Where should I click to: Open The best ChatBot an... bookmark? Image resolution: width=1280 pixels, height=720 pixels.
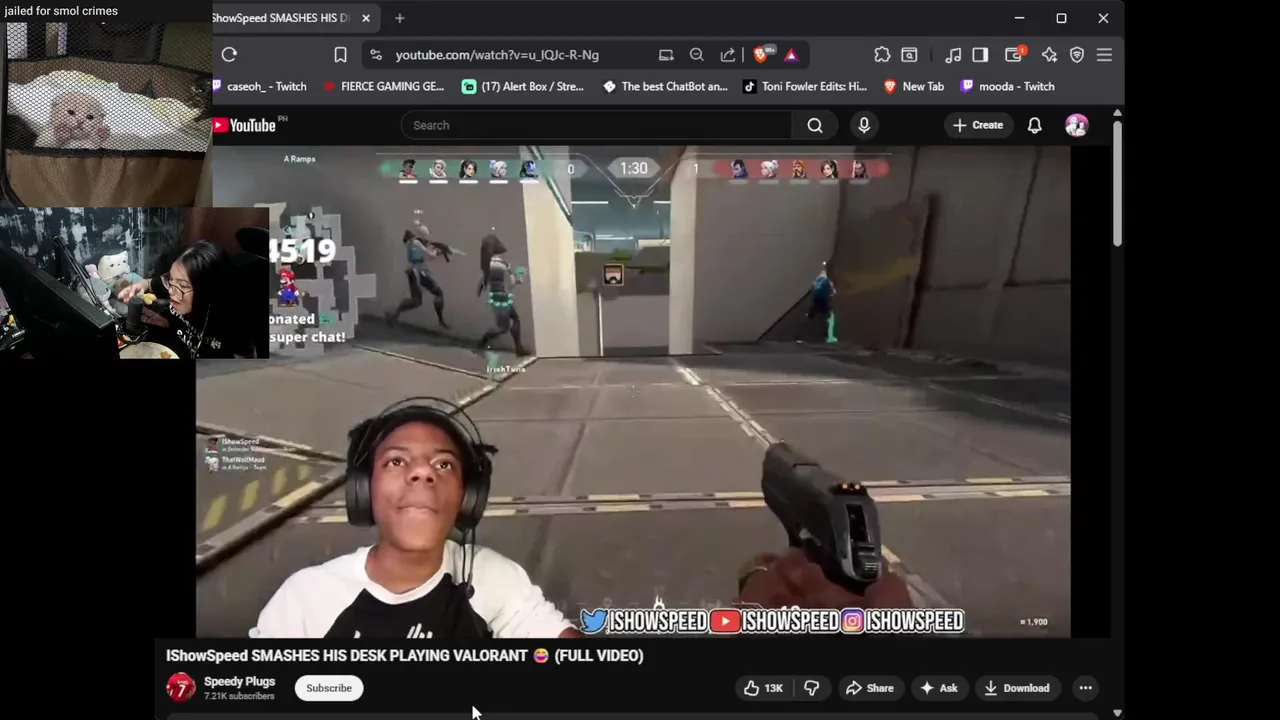coord(665,86)
